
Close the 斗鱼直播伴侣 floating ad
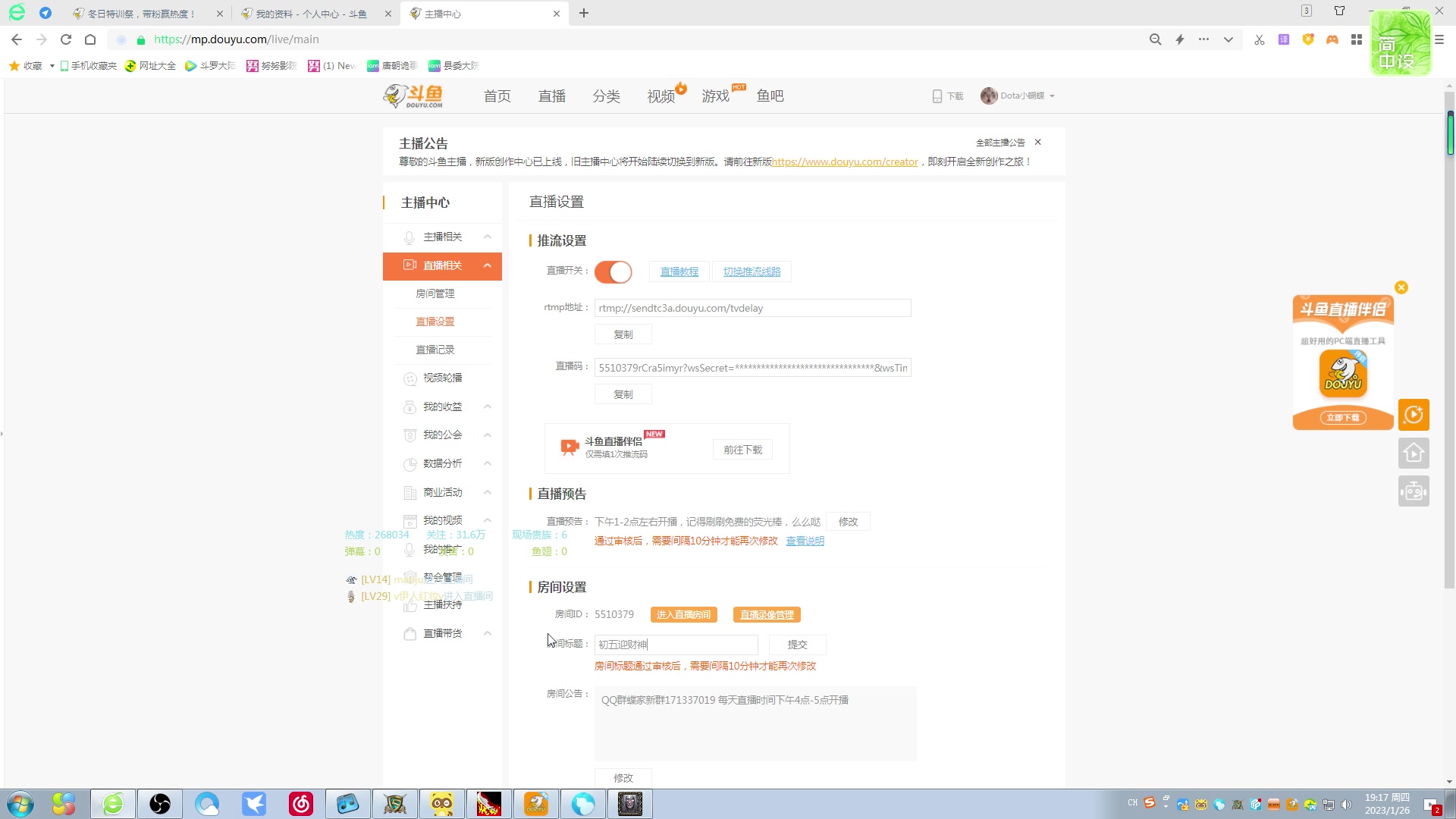coord(1401,287)
